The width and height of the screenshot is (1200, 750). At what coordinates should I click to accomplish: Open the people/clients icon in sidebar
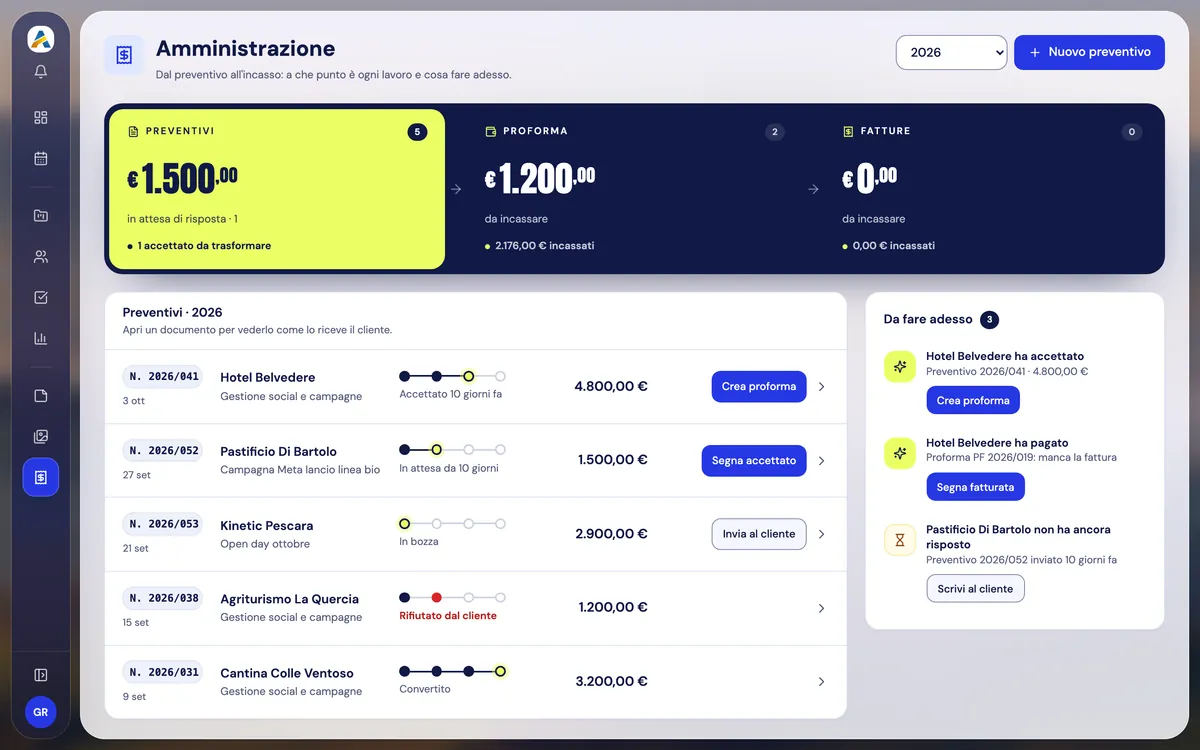41,256
